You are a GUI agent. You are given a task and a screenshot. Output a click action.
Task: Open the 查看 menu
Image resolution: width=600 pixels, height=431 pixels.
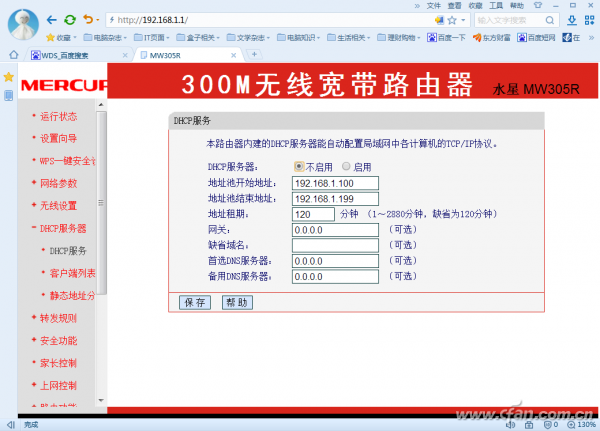(455, 5)
